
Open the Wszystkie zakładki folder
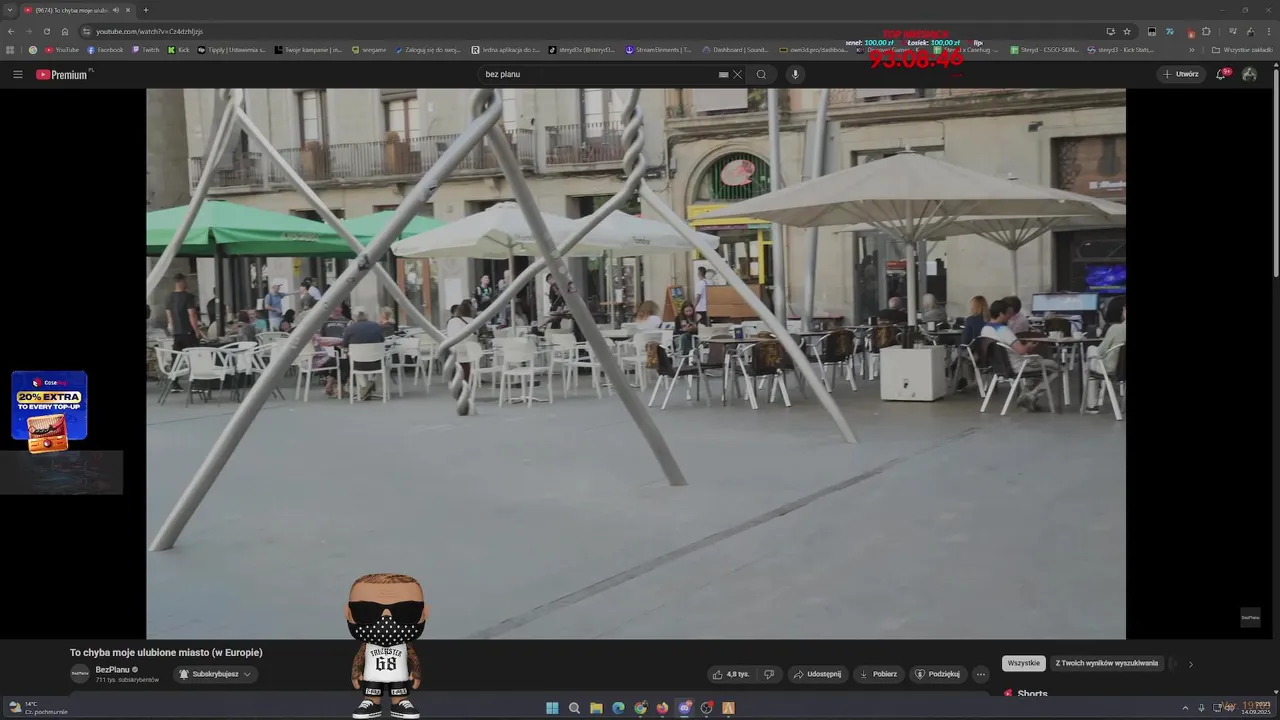click(x=1242, y=49)
